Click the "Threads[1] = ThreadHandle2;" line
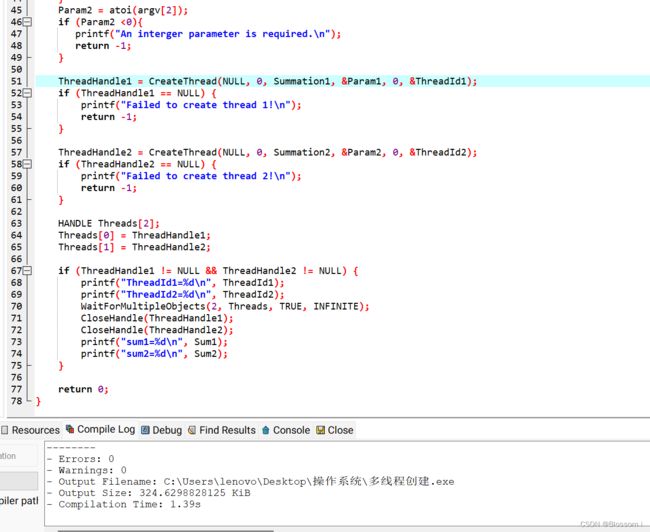Image resolution: width=650 pixels, height=532 pixels. (x=134, y=247)
